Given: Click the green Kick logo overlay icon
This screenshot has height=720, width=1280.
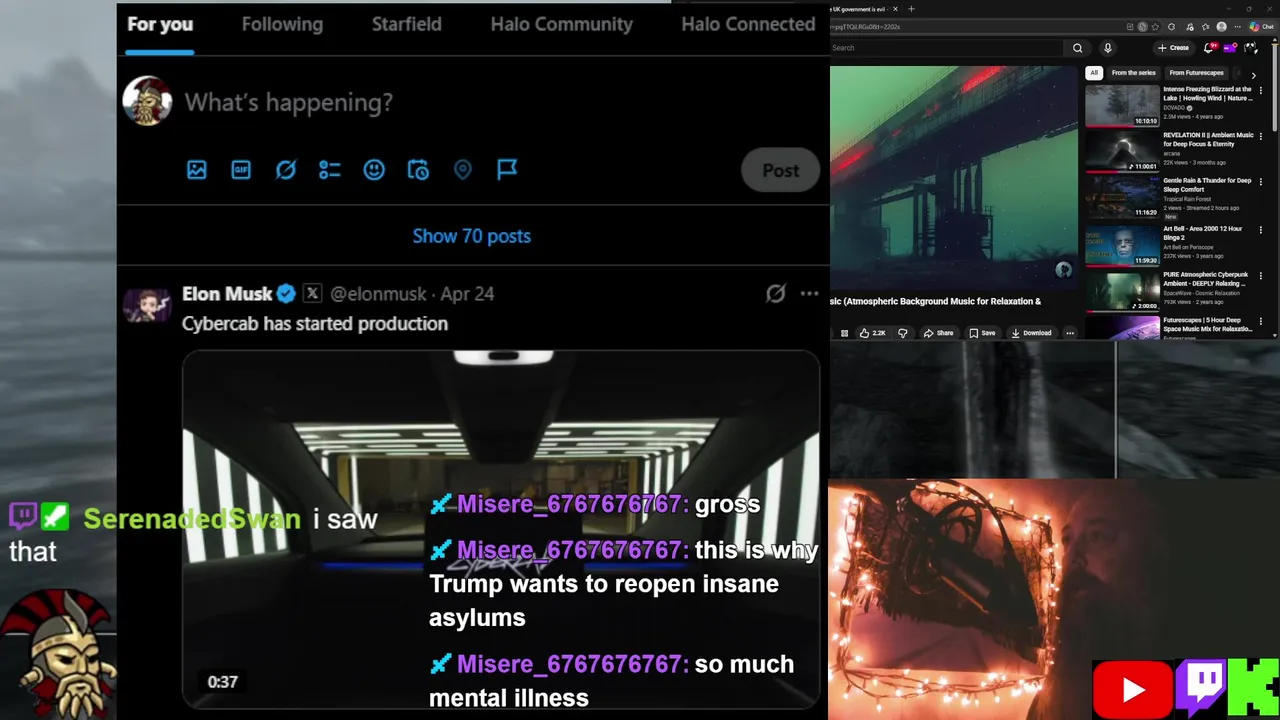Looking at the screenshot, I should click(1254, 688).
